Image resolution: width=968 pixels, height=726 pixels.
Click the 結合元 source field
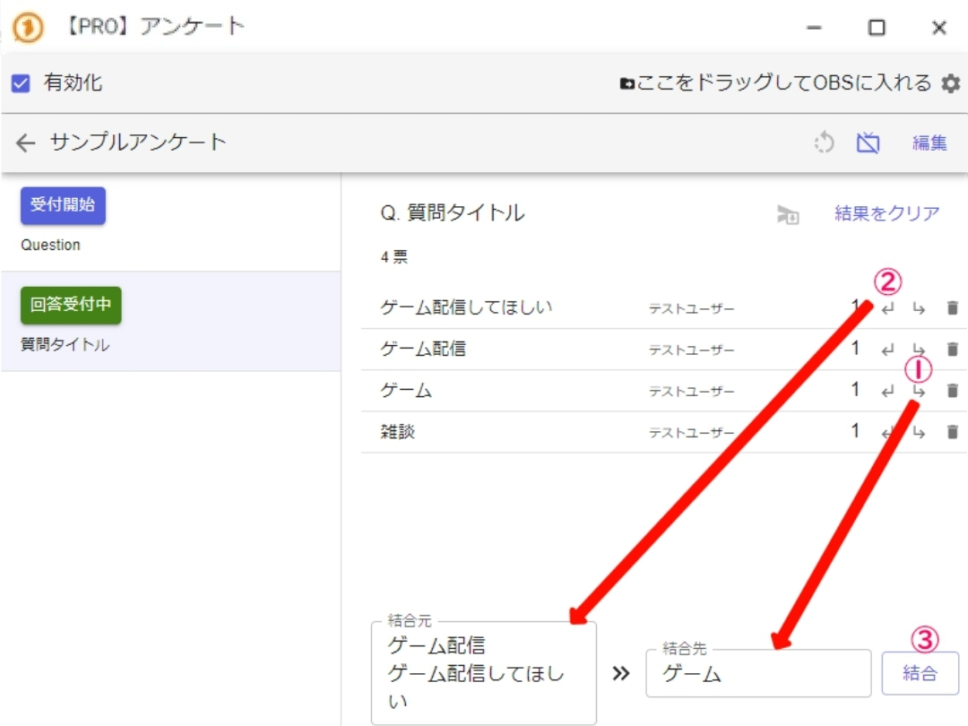pyautogui.click(x=483, y=673)
